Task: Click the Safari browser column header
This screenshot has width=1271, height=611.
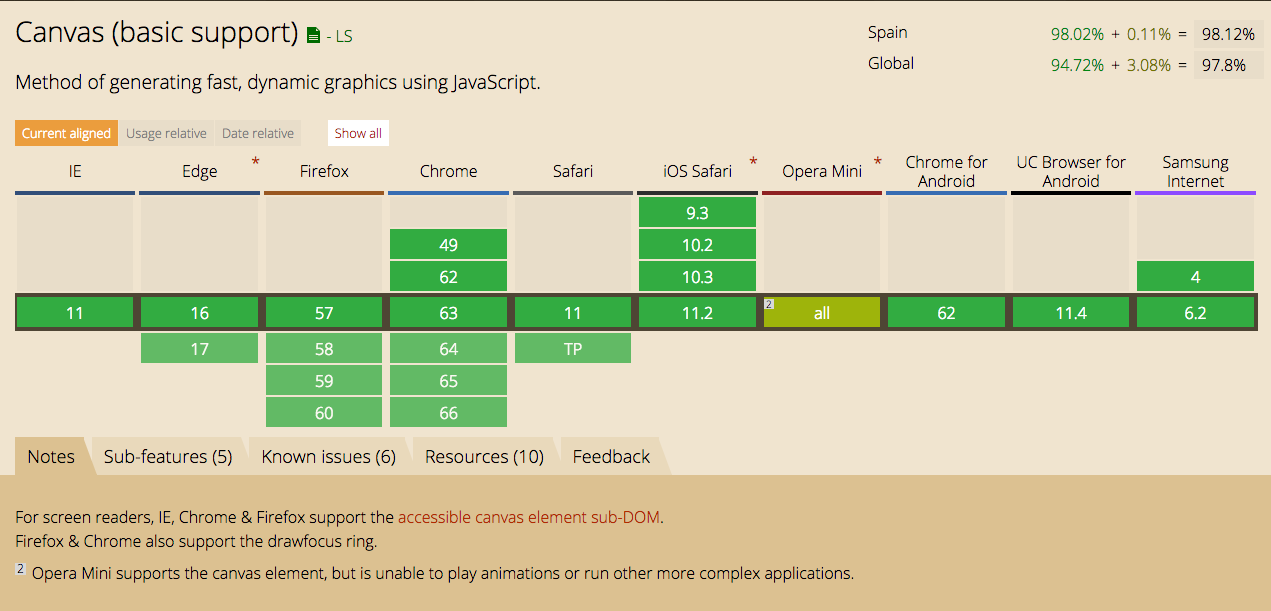Action: click(573, 171)
